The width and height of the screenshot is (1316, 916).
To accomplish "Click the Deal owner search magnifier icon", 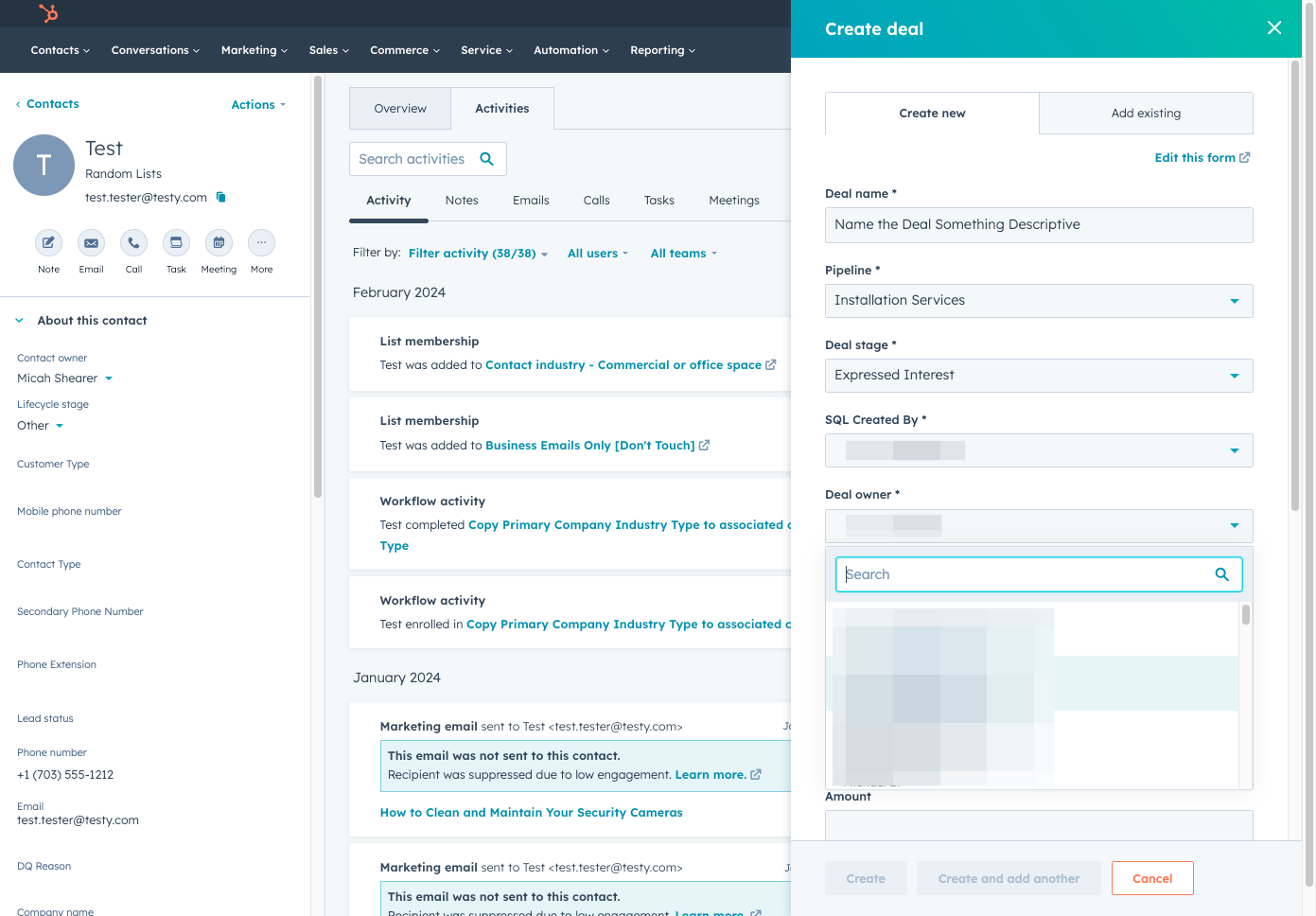I will 1221,574.
